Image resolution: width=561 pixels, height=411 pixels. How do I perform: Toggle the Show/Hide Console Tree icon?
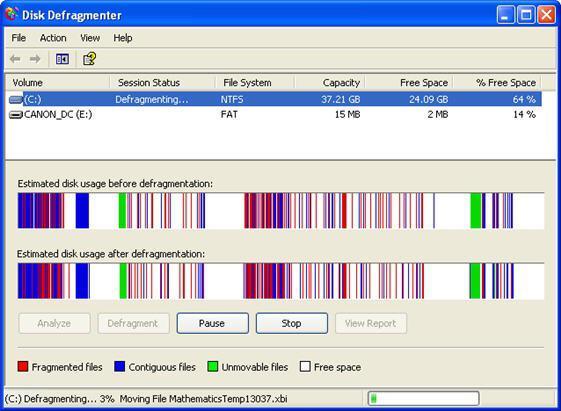click(62, 59)
